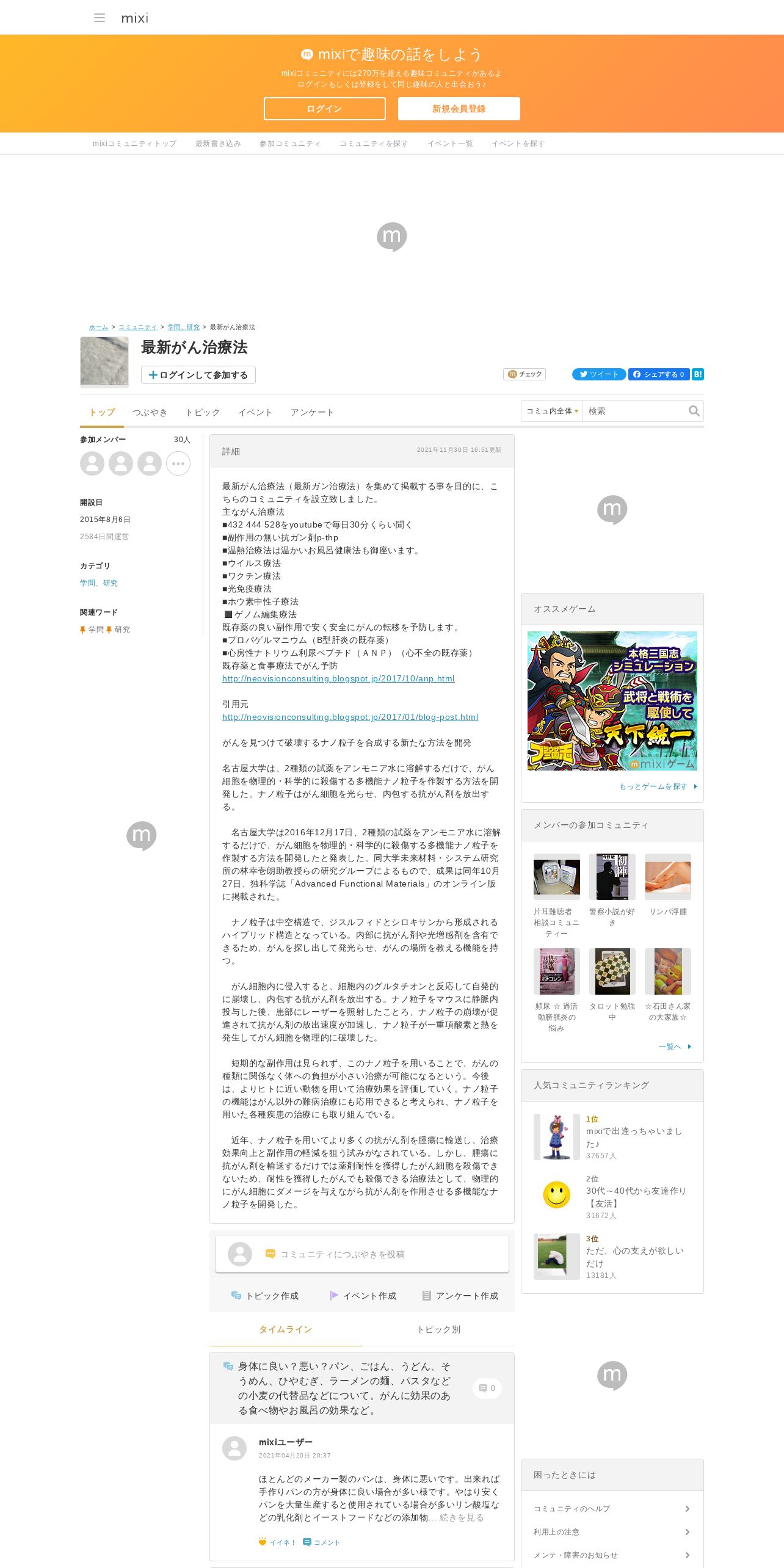This screenshot has width=784, height=1568.
Task: Click コミュニティ breadcrumb link
Action: pos(138,327)
